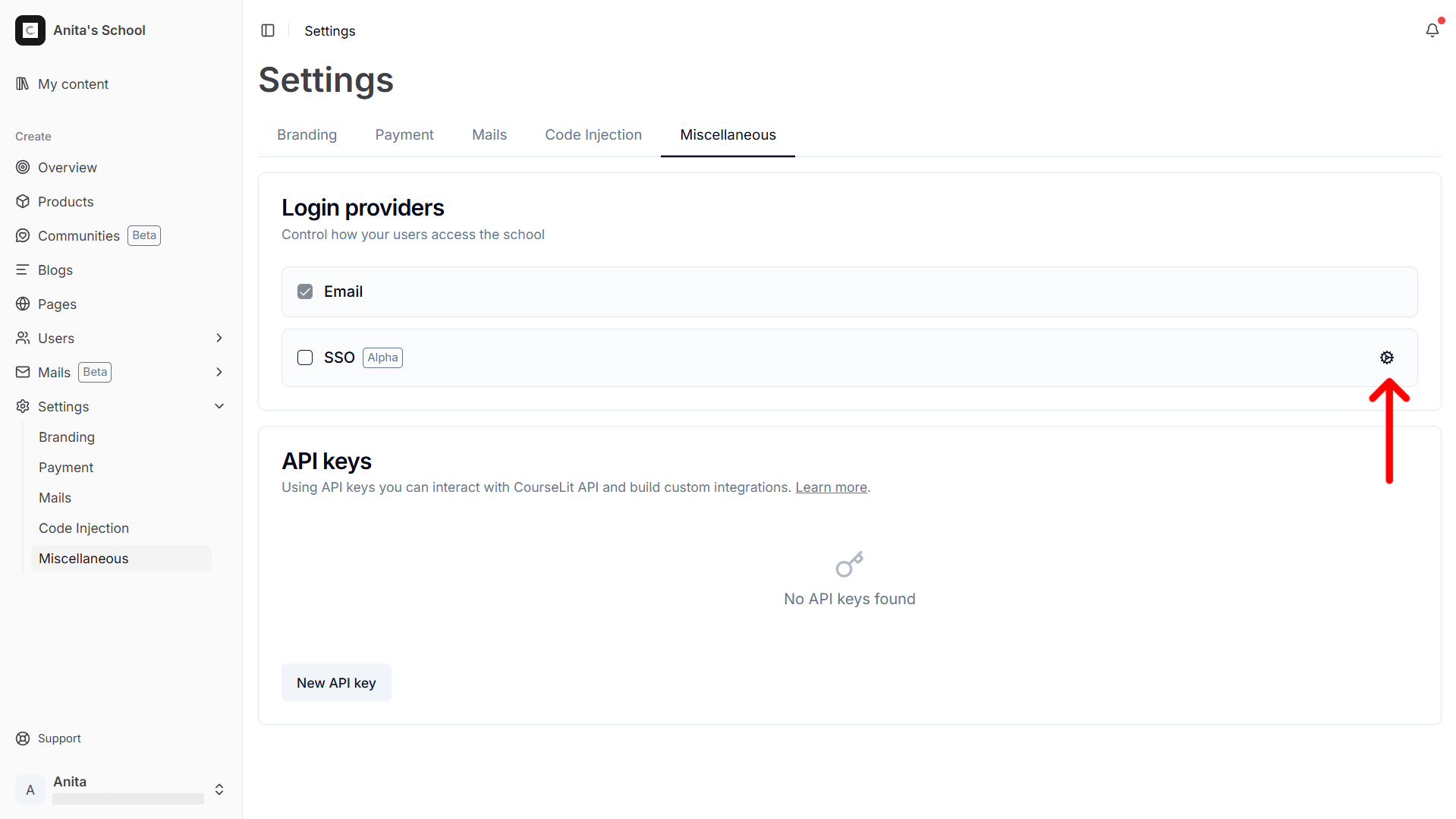This screenshot has height=819, width=1456.
Task: Open SSO configuration via gear icon
Action: [x=1388, y=358]
